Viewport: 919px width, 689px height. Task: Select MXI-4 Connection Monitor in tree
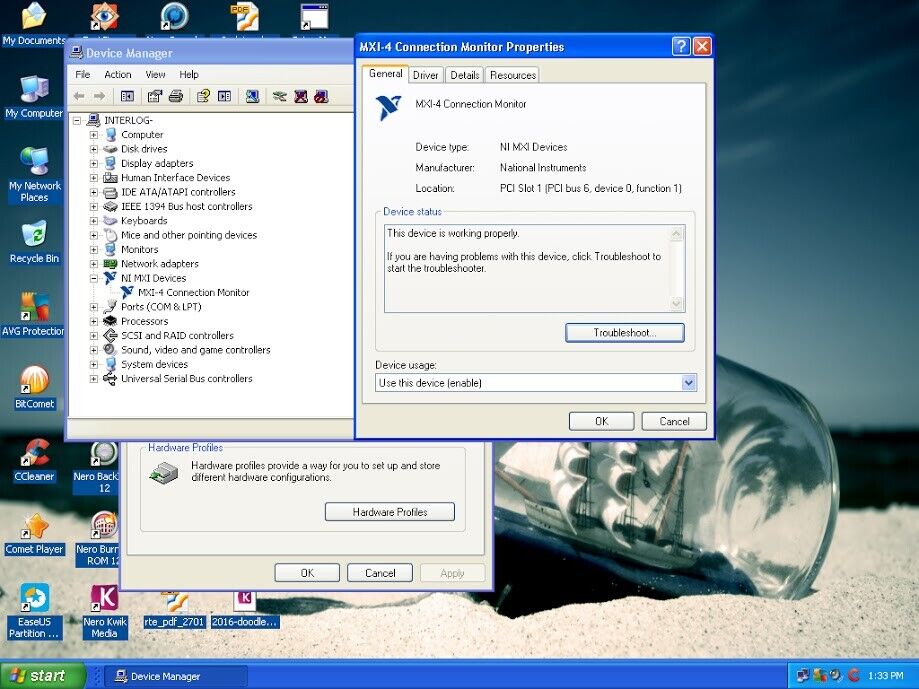(x=194, y=292)
